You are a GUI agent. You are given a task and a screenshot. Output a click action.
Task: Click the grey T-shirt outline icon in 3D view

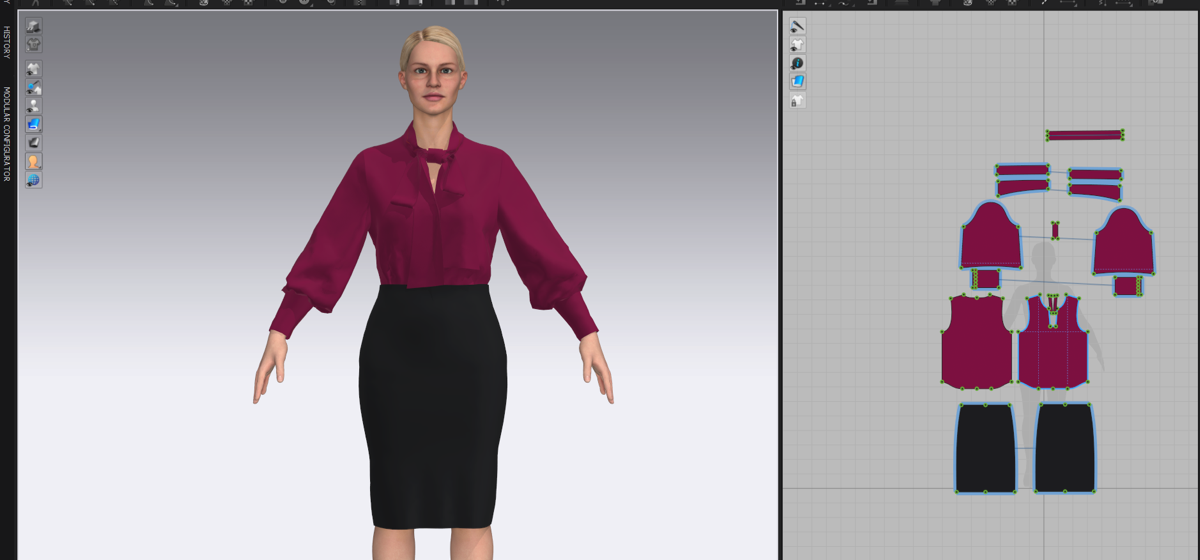(x=33, y=44)
